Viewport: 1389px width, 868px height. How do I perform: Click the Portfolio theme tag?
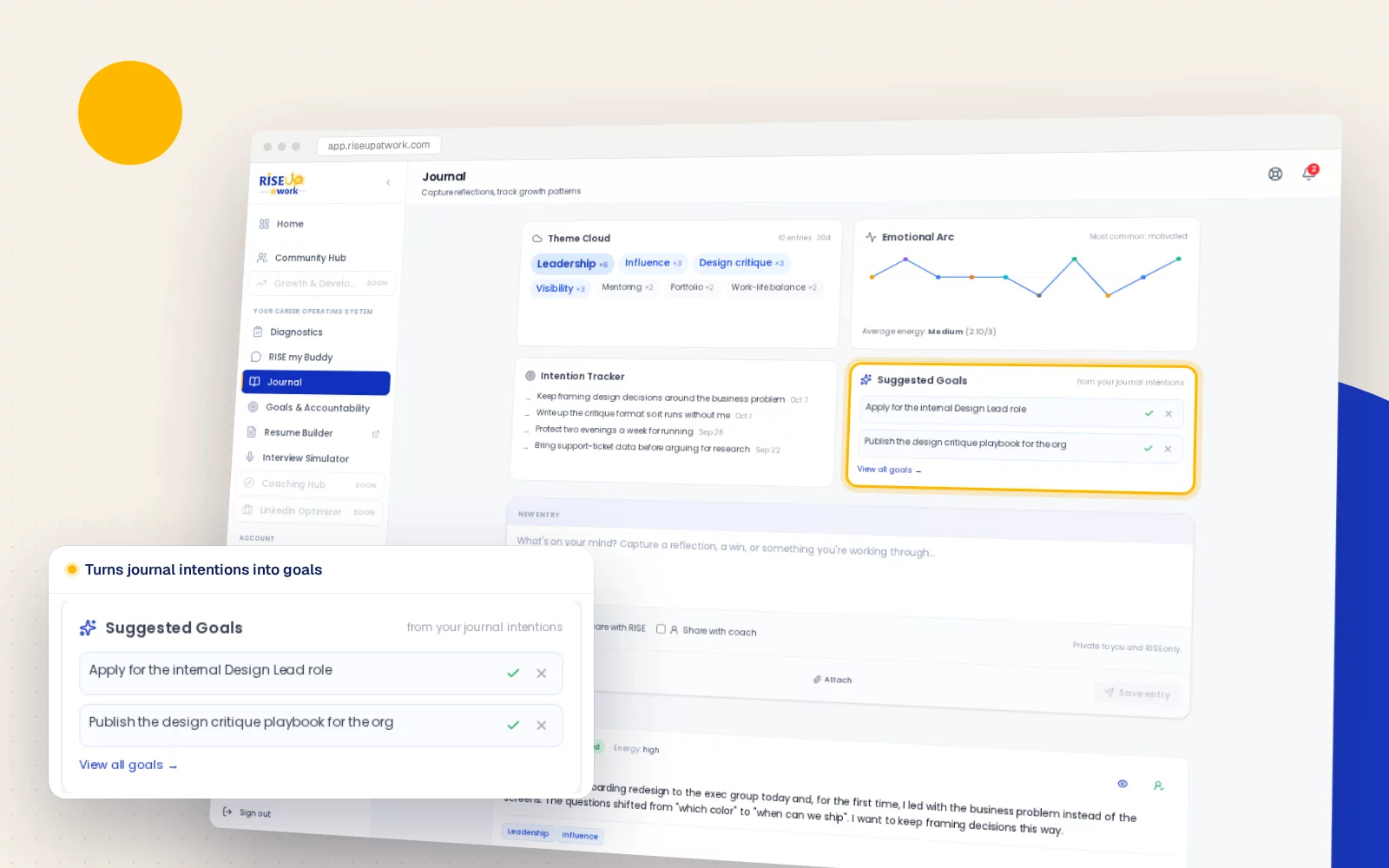click(x=691, y=287)
